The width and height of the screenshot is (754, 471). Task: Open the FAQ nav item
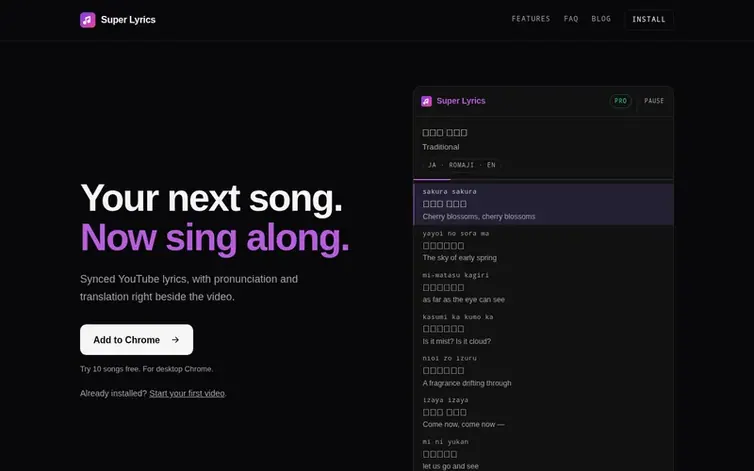click(x=571, y=19)
